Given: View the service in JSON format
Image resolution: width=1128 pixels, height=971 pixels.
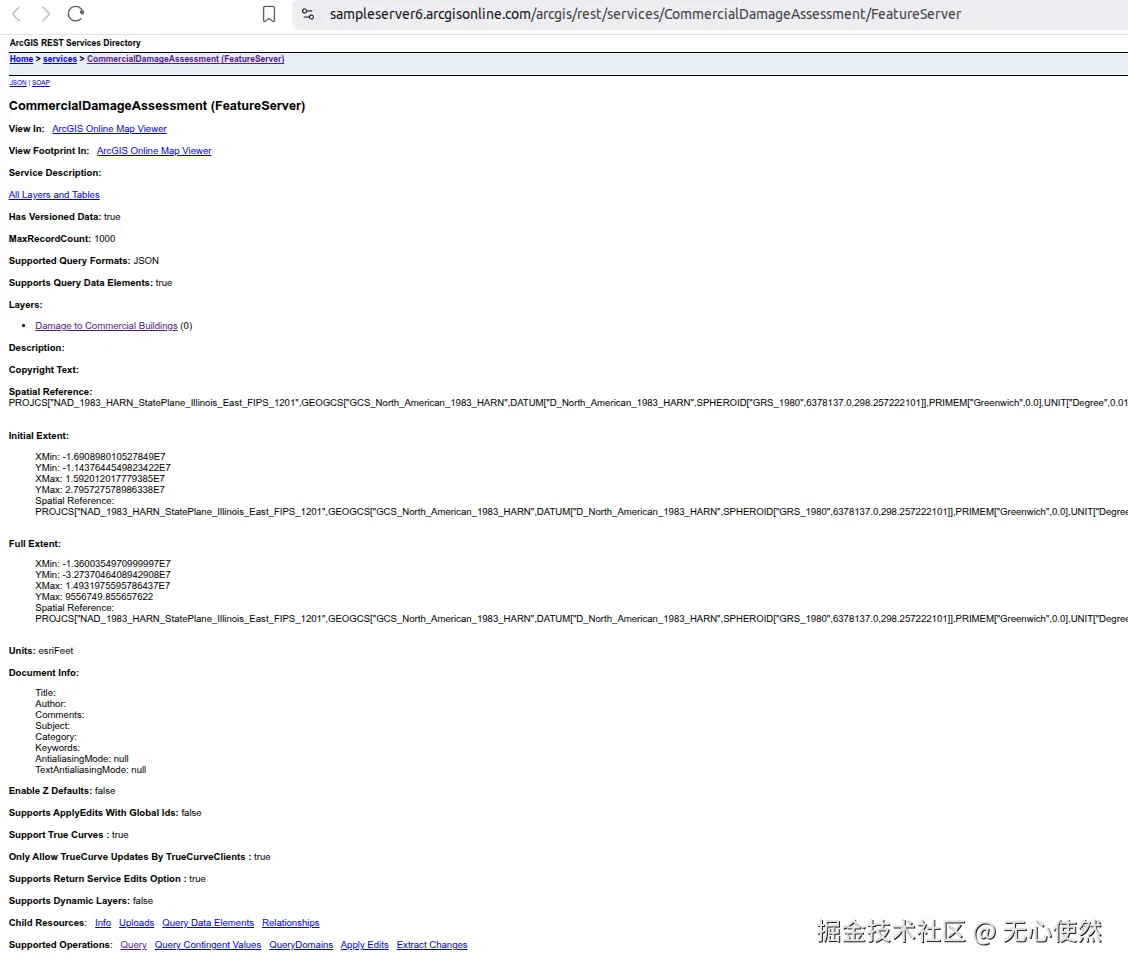Looking at the screenshot, I should coord(18,83).
